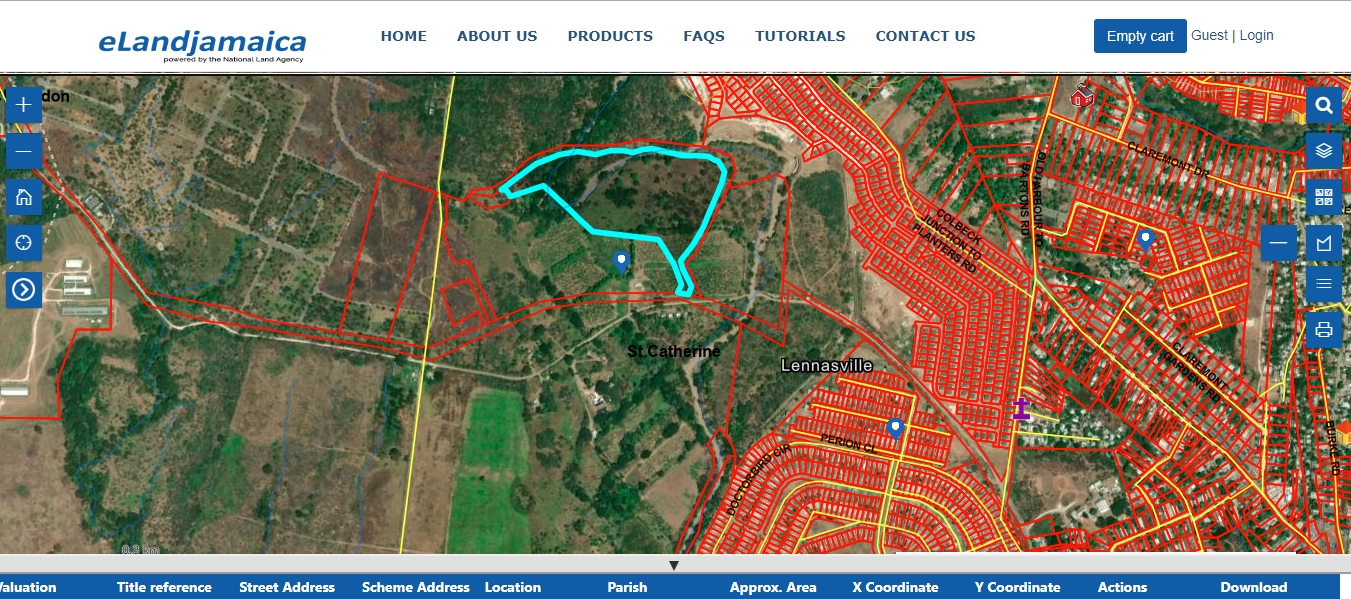Select the blue marker inside the cyan parcel
This screenshot has height=599, width=1351.
click(x=621, y=261)
